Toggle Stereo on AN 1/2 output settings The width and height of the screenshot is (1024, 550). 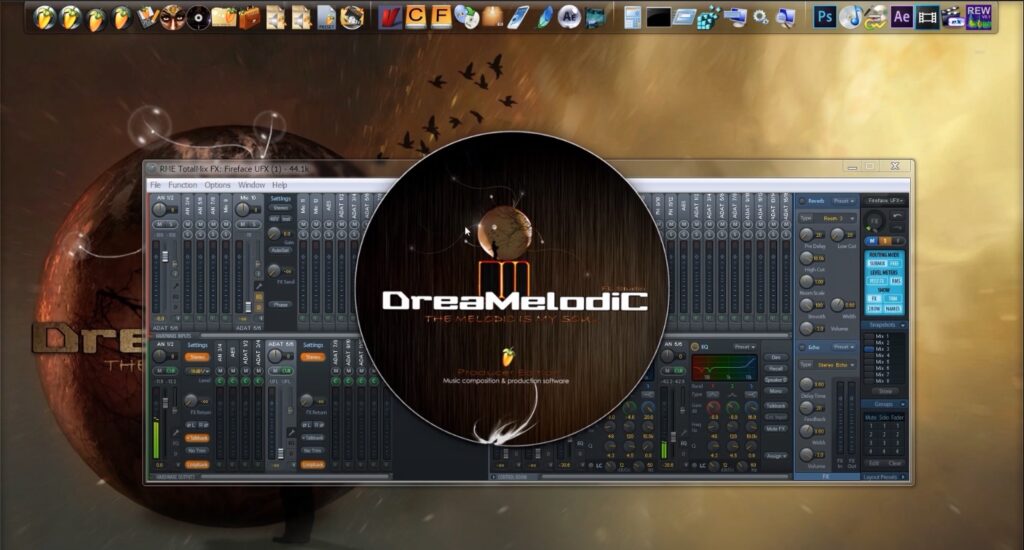coord(197,357)
